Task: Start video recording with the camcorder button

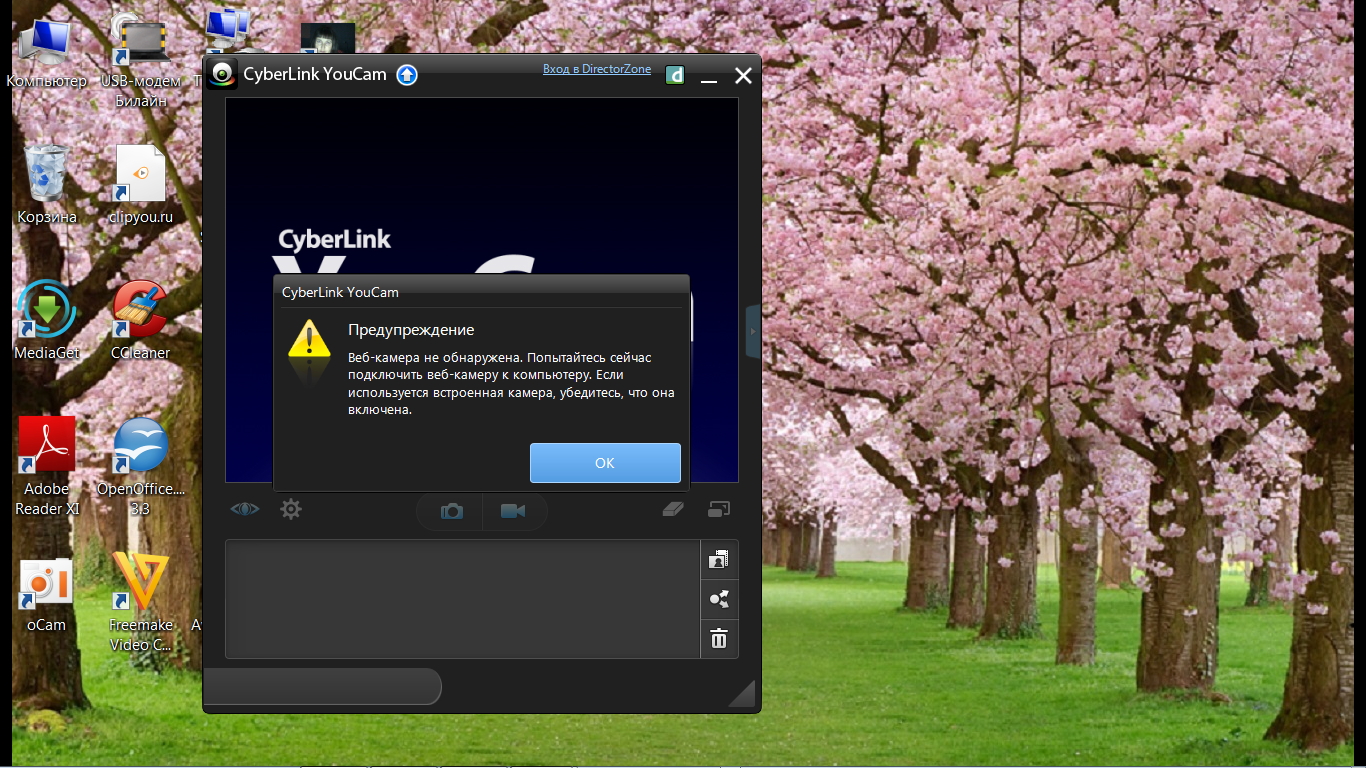Action: pyautogui.click(x=514, y=511)
